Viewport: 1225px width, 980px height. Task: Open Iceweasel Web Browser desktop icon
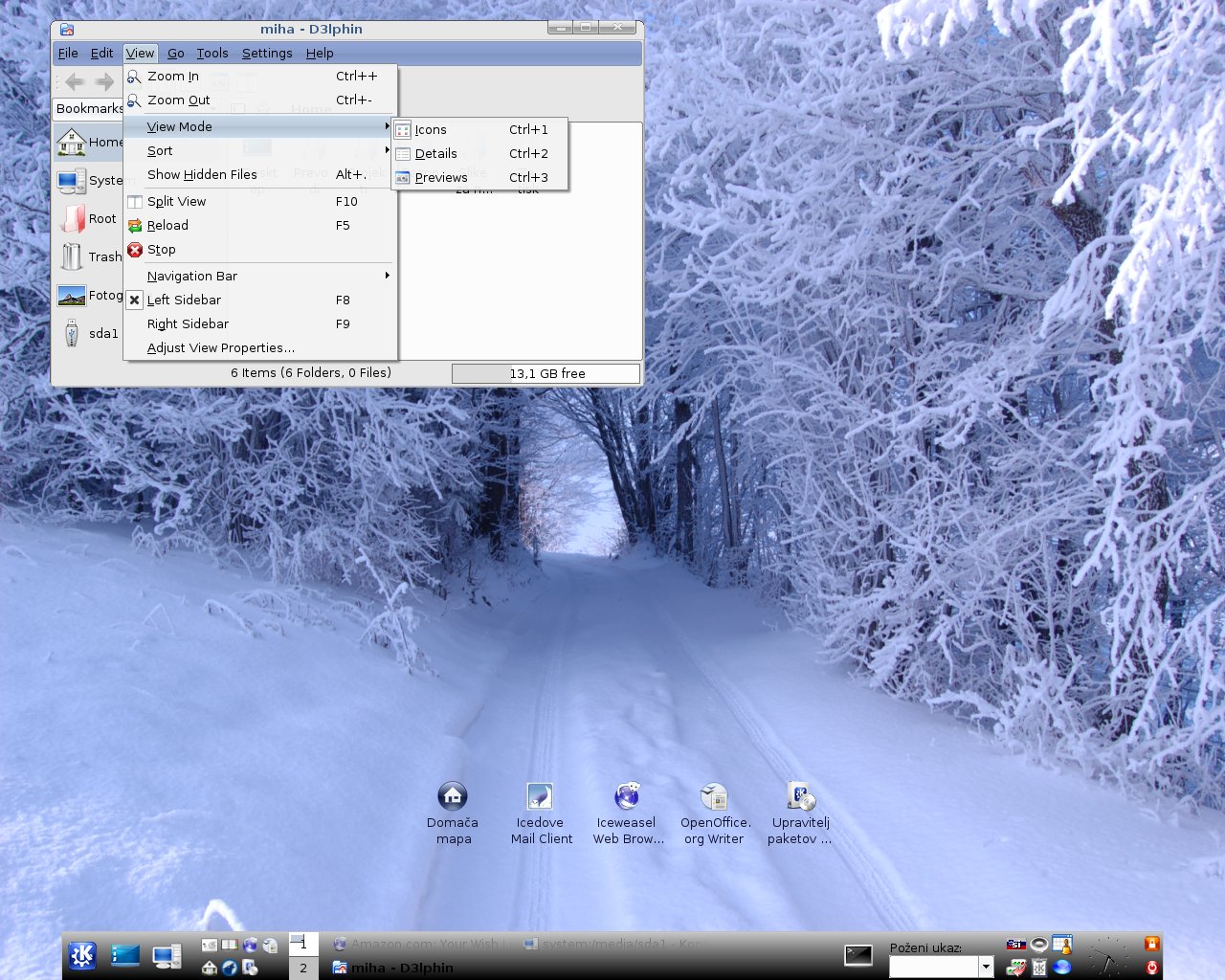[x=628, y=813]
